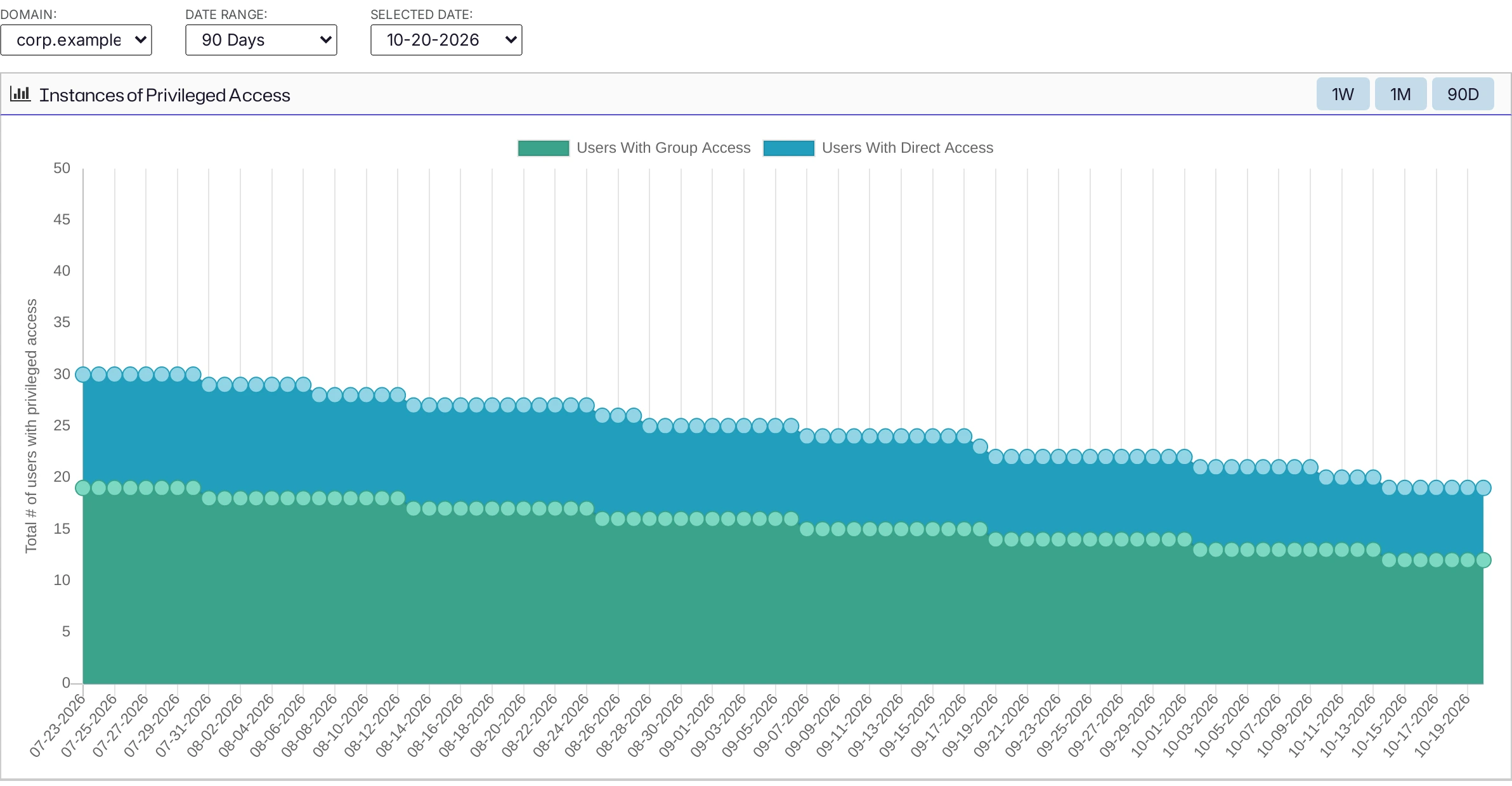Click the Instances of Privileged Access title
The image size is (1512, 786).
[x=165, y=95]
